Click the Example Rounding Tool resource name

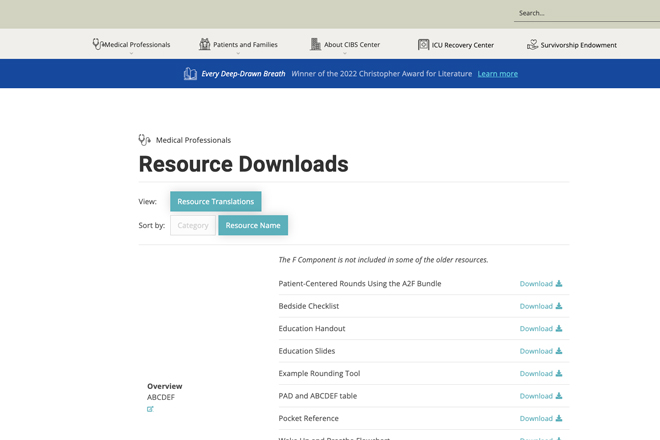tap(319, 373)
